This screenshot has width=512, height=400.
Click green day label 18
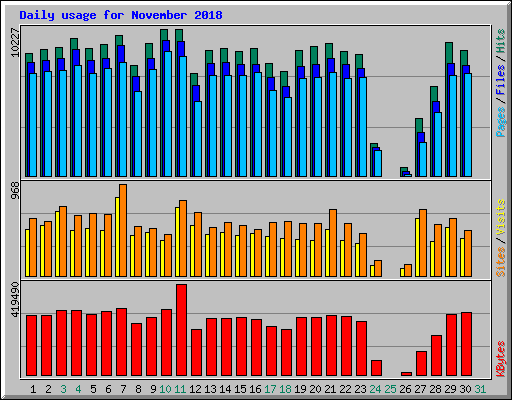point(285,389)
